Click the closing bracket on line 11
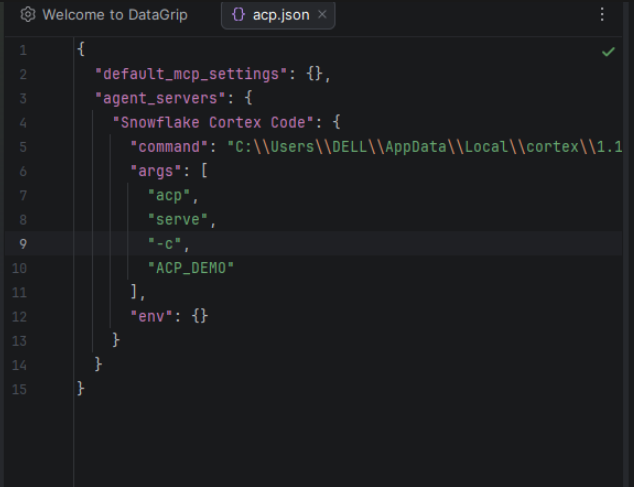This screenshot has height=487, width=634. pyautogui.click(x=134, y=291)
